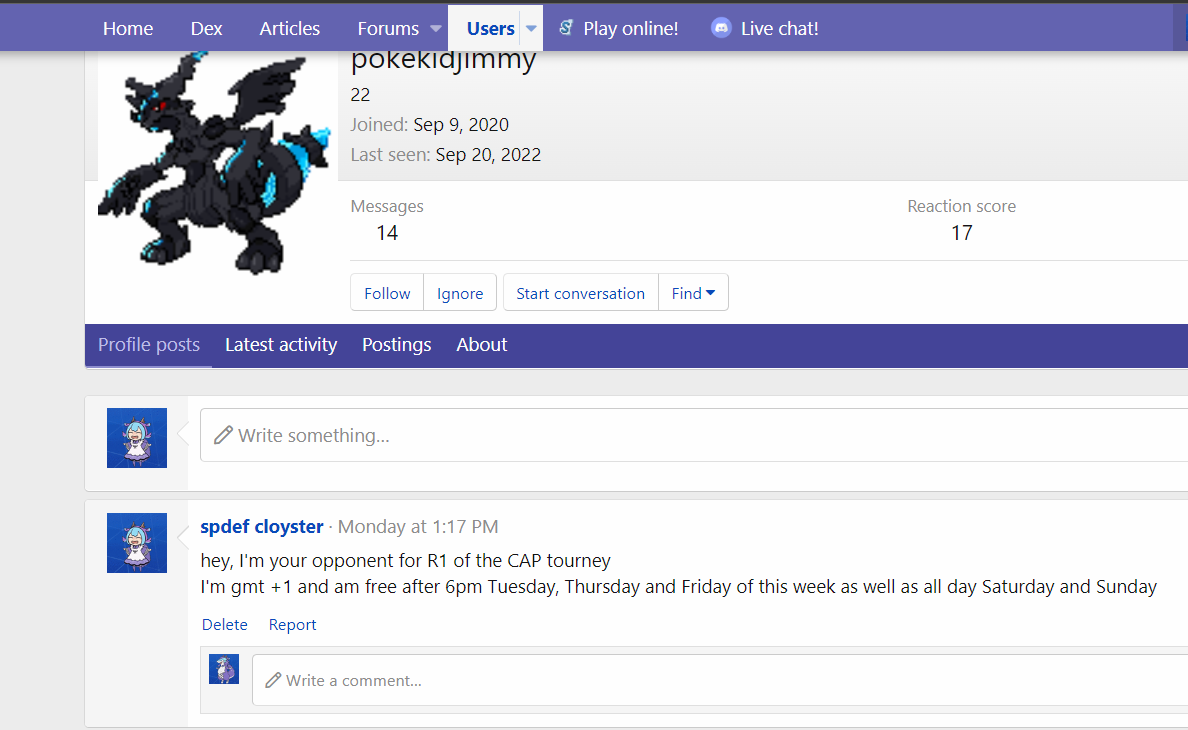Select the Users nav tab
The height and width of the screenshot is (730, 1188).
click(490, 29)
